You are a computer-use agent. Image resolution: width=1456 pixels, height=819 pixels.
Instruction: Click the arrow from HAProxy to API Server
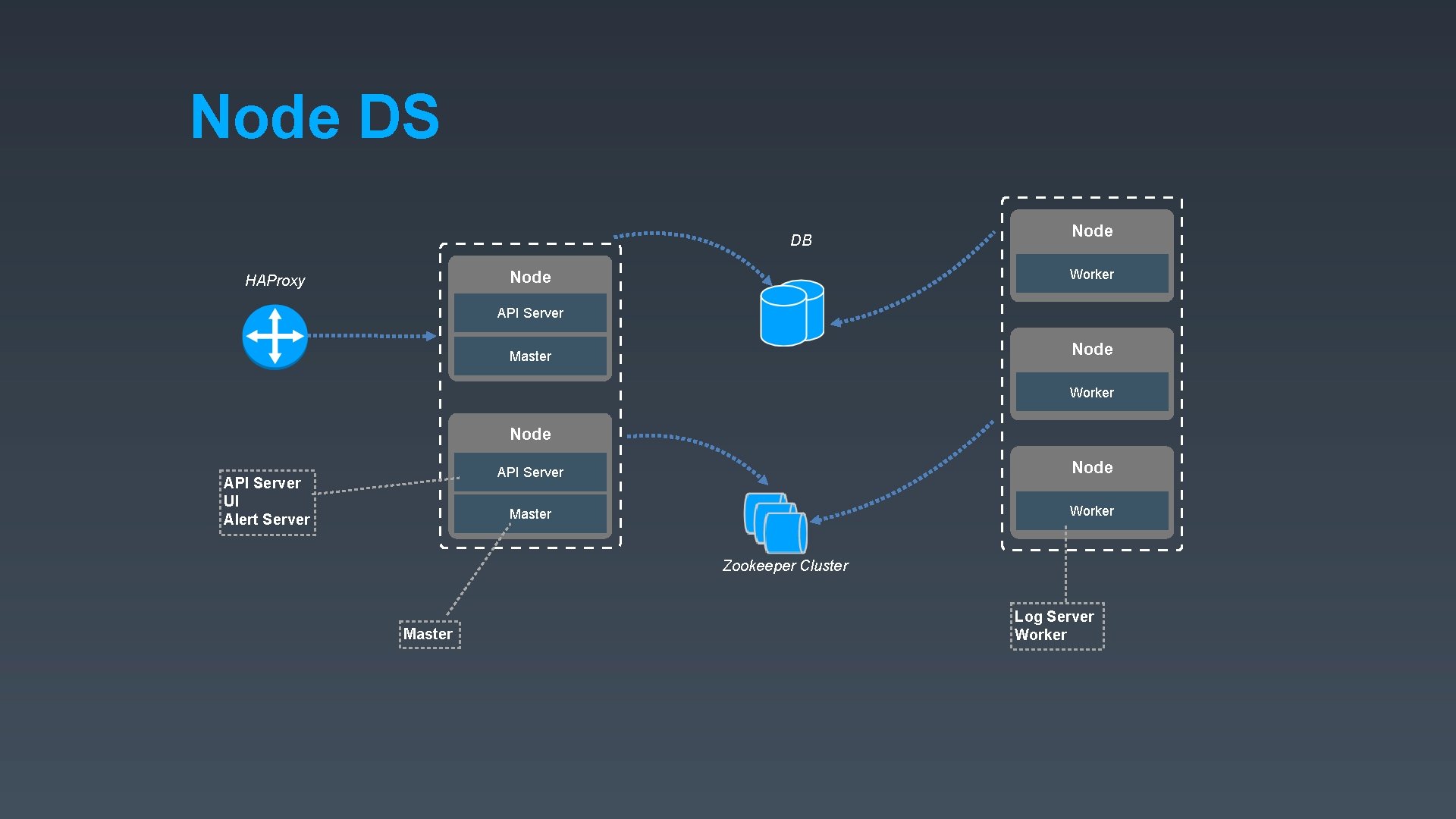(x=372, y=336)
